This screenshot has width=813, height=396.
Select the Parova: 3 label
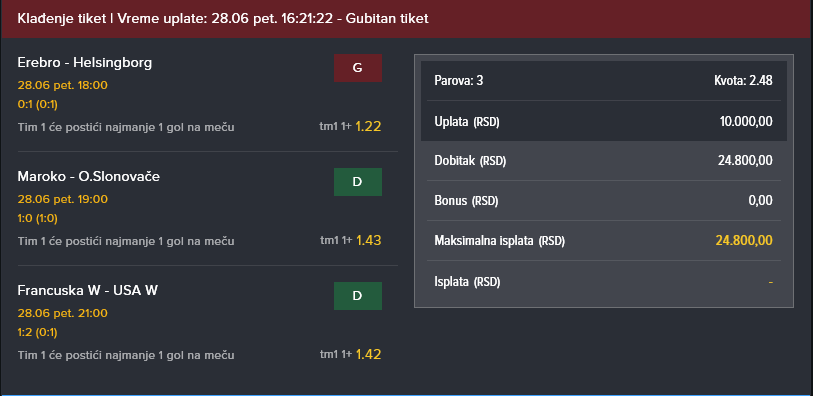pyautogui.click(x=459, y=81)
